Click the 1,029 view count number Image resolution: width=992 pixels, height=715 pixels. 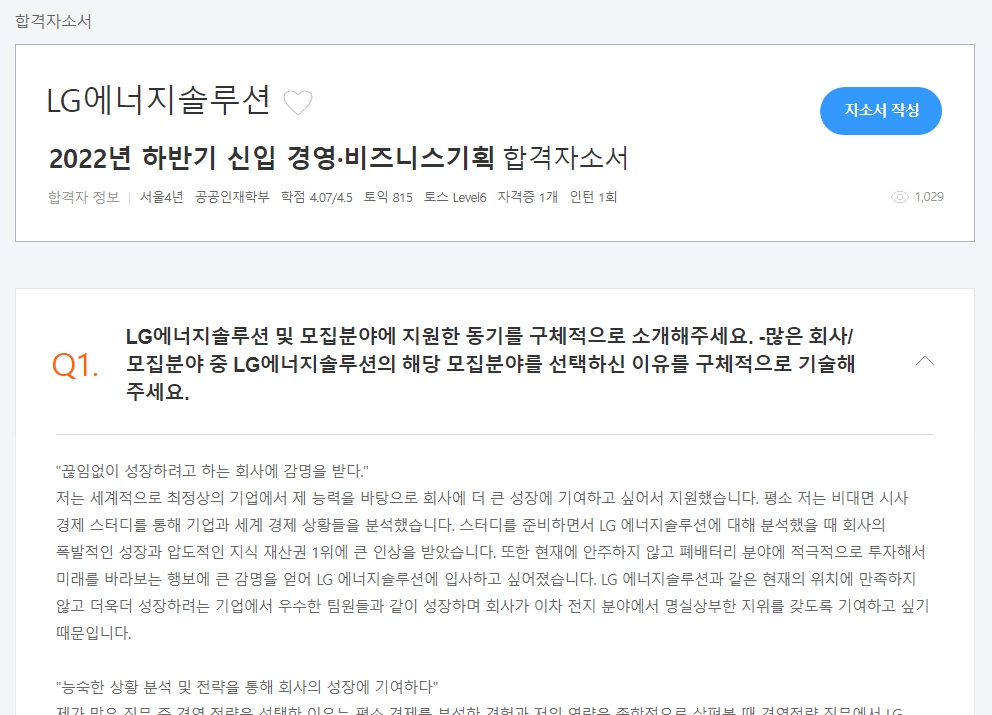pos(929,197)
